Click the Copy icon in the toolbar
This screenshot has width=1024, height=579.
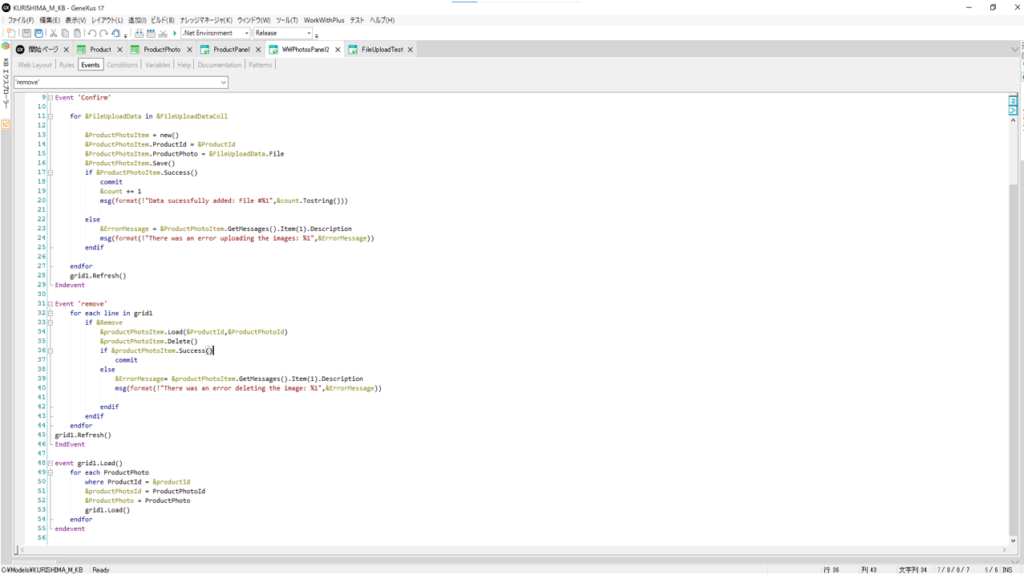pos(65,33)
